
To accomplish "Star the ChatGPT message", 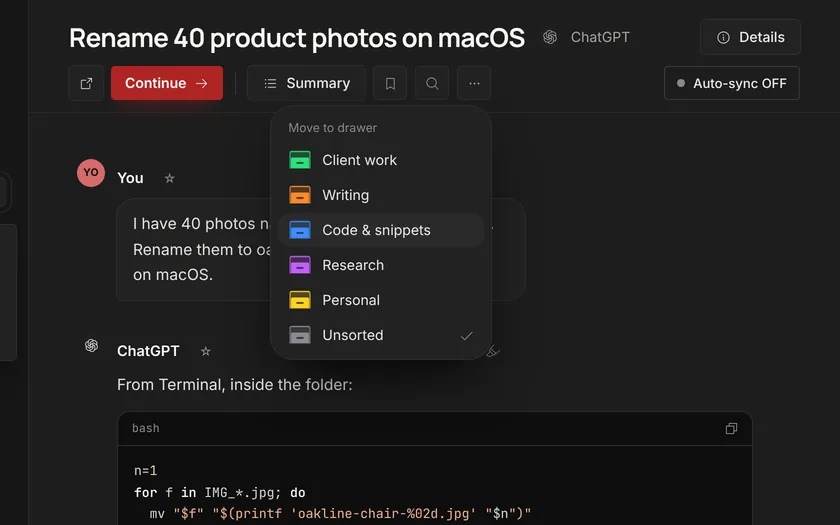I will click(x=205, y=351).
